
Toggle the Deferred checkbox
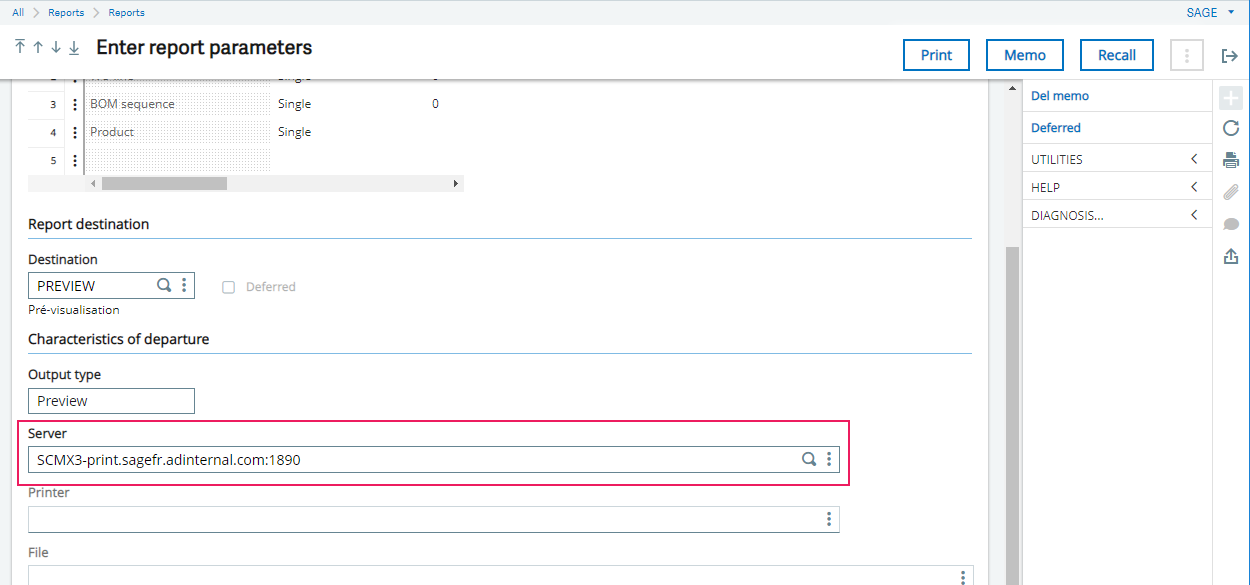click(228, 287)
